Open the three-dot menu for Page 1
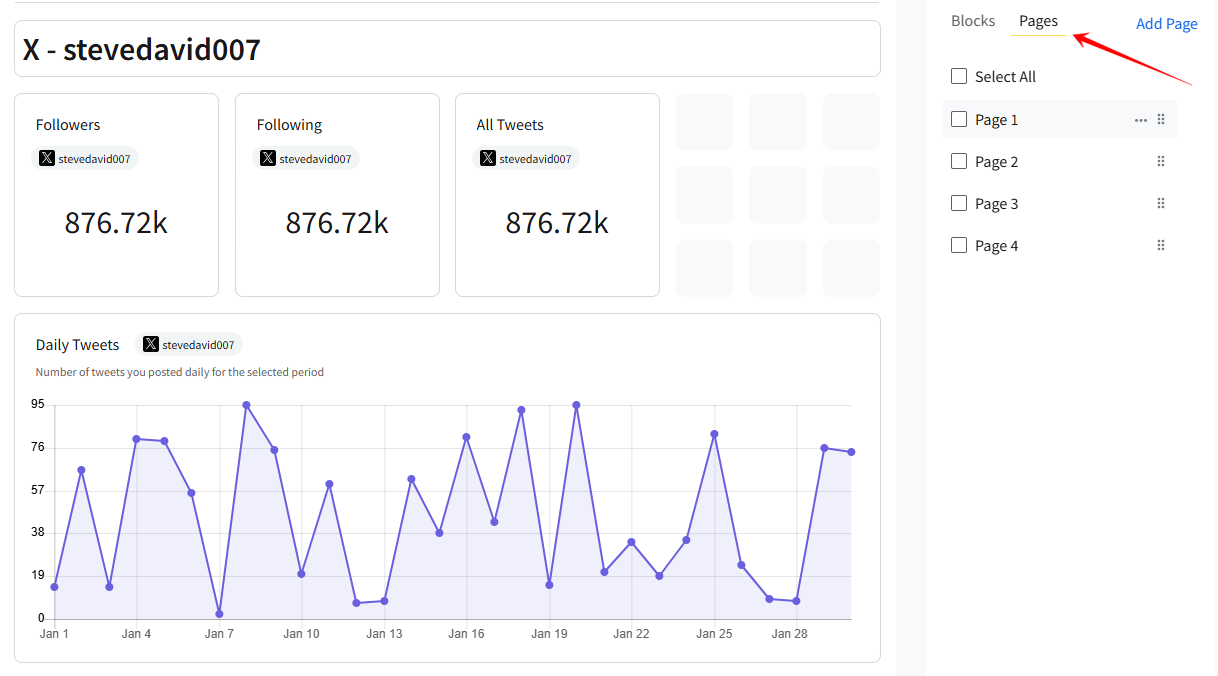Screen dimensions: 1218x676 pyautogui.click(x=1140, y=120)
